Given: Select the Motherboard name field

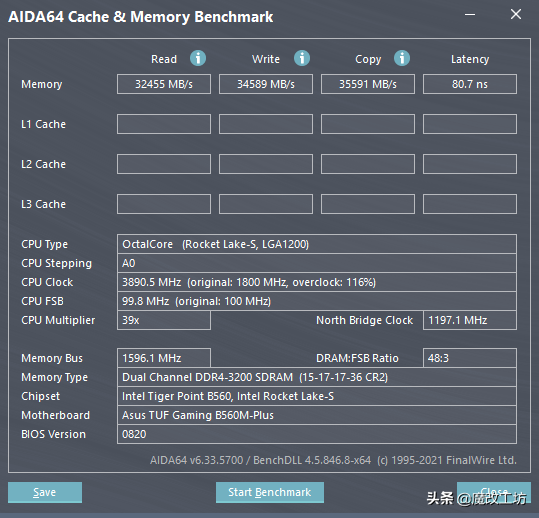Looking at the screenshot, I should coord(317,415).
